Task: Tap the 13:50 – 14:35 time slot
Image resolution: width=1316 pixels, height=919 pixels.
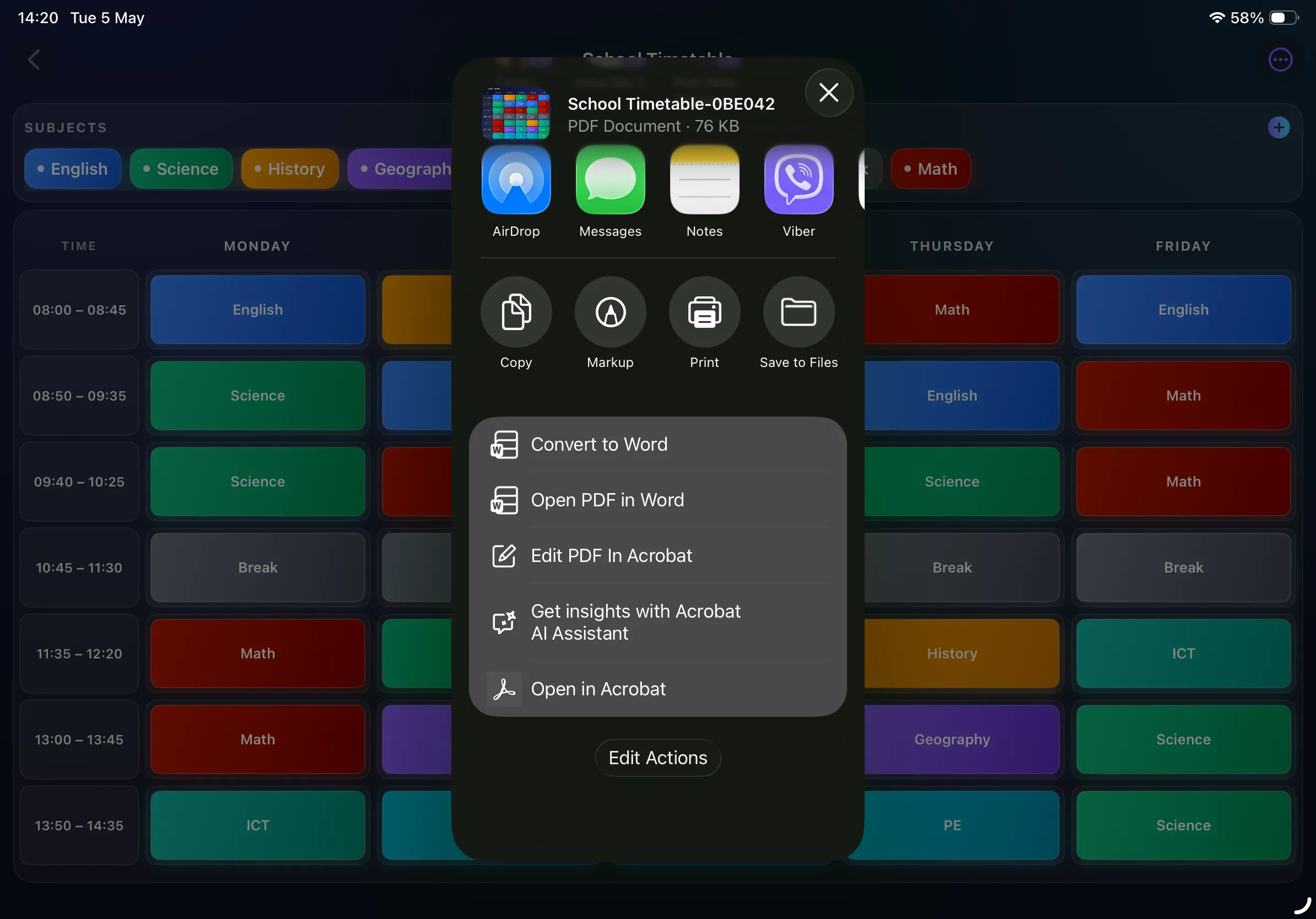Action: pyautogui.click(x=79, y=825)
